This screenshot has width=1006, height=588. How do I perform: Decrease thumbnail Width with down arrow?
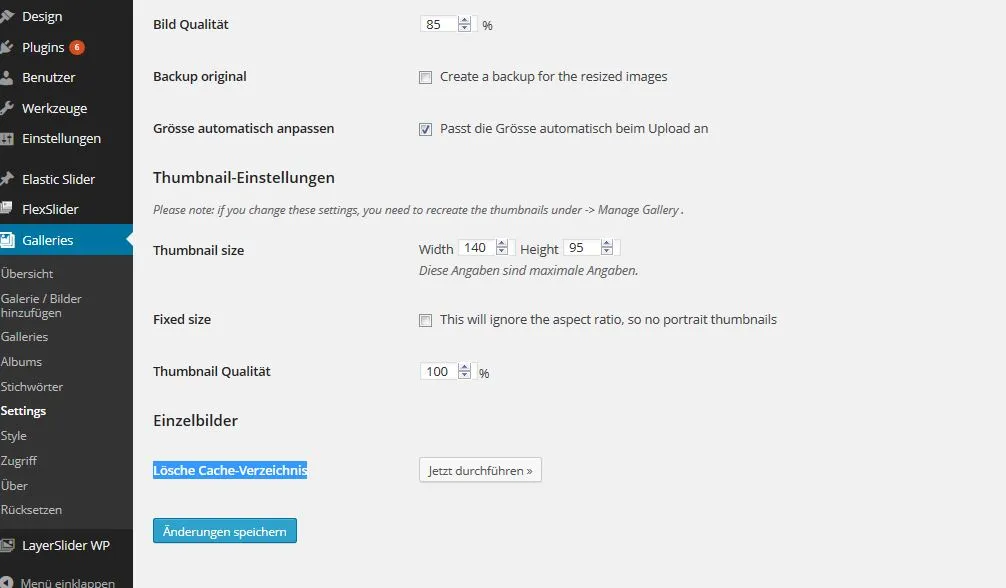[502, 251]
